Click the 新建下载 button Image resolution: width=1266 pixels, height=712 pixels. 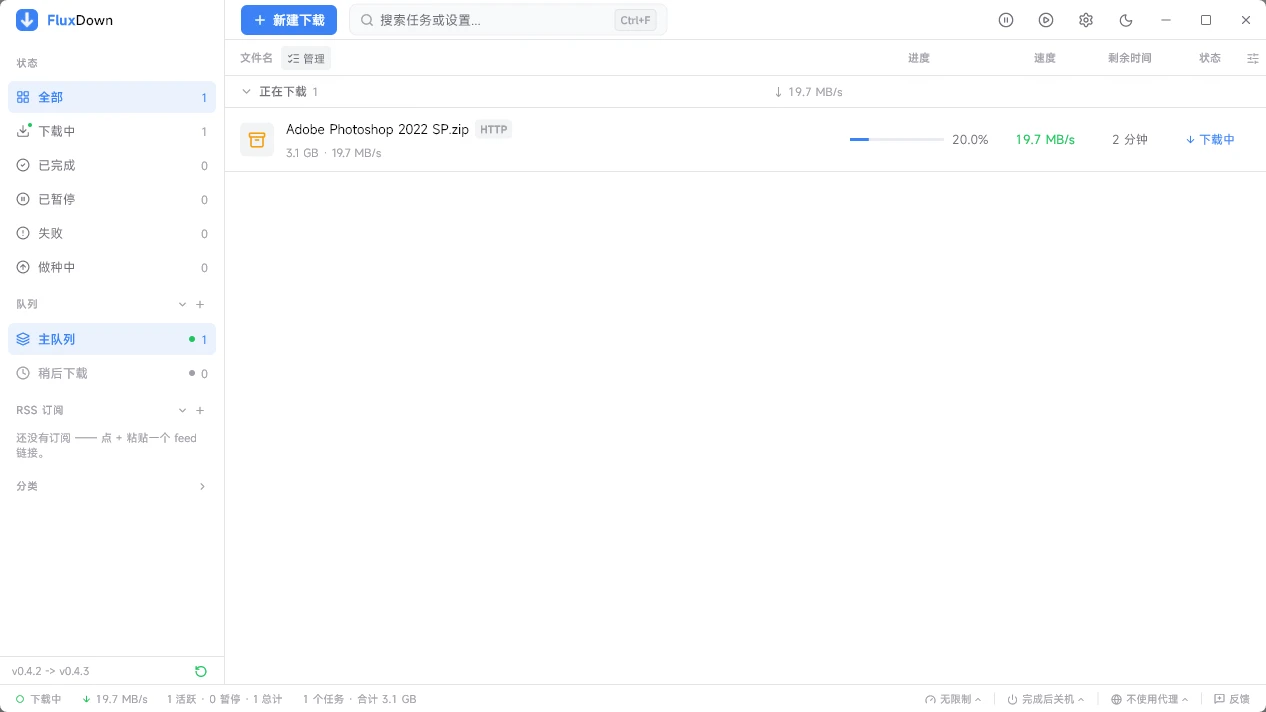click(289, 20)
